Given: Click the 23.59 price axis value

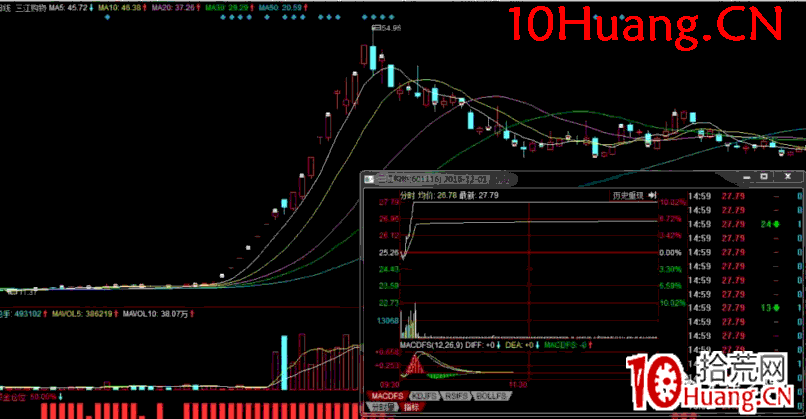Looking at the screenshot, I should coord(389,286).
